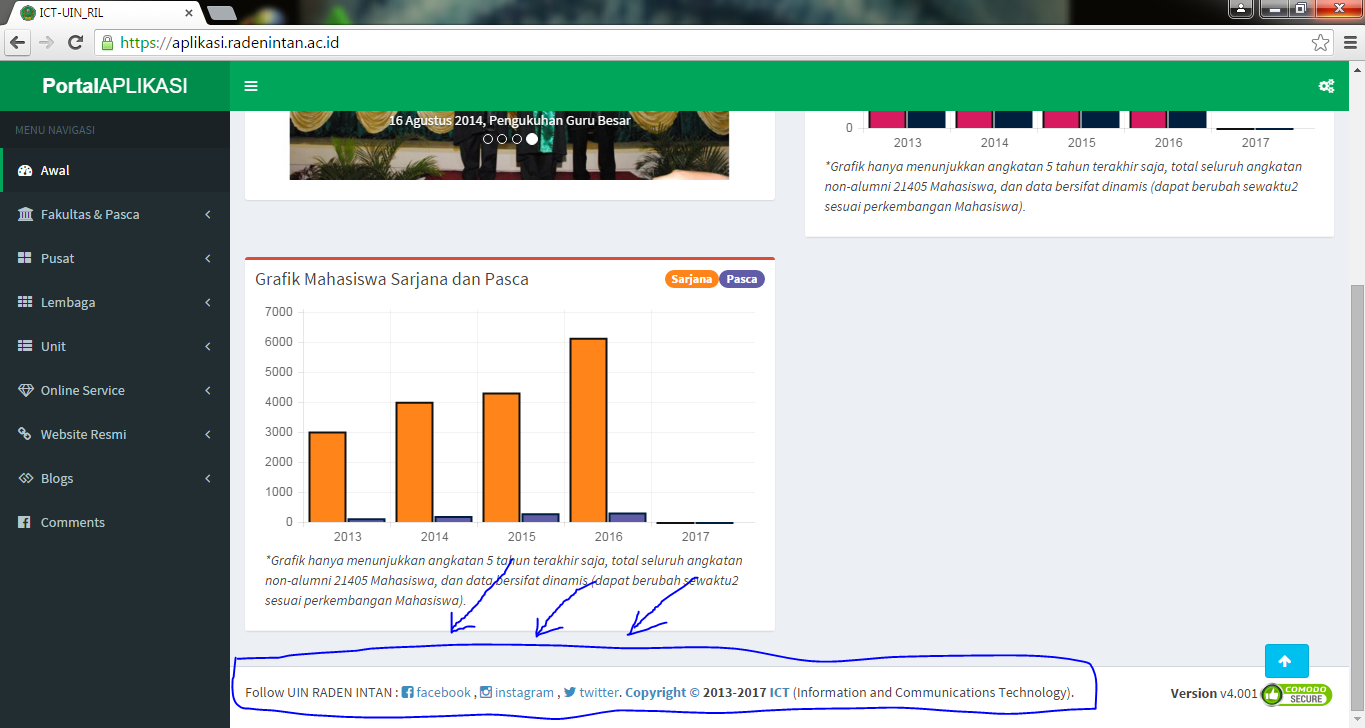
Task: Click the Online Service diamond icon
Action: [x=25, y=390]
